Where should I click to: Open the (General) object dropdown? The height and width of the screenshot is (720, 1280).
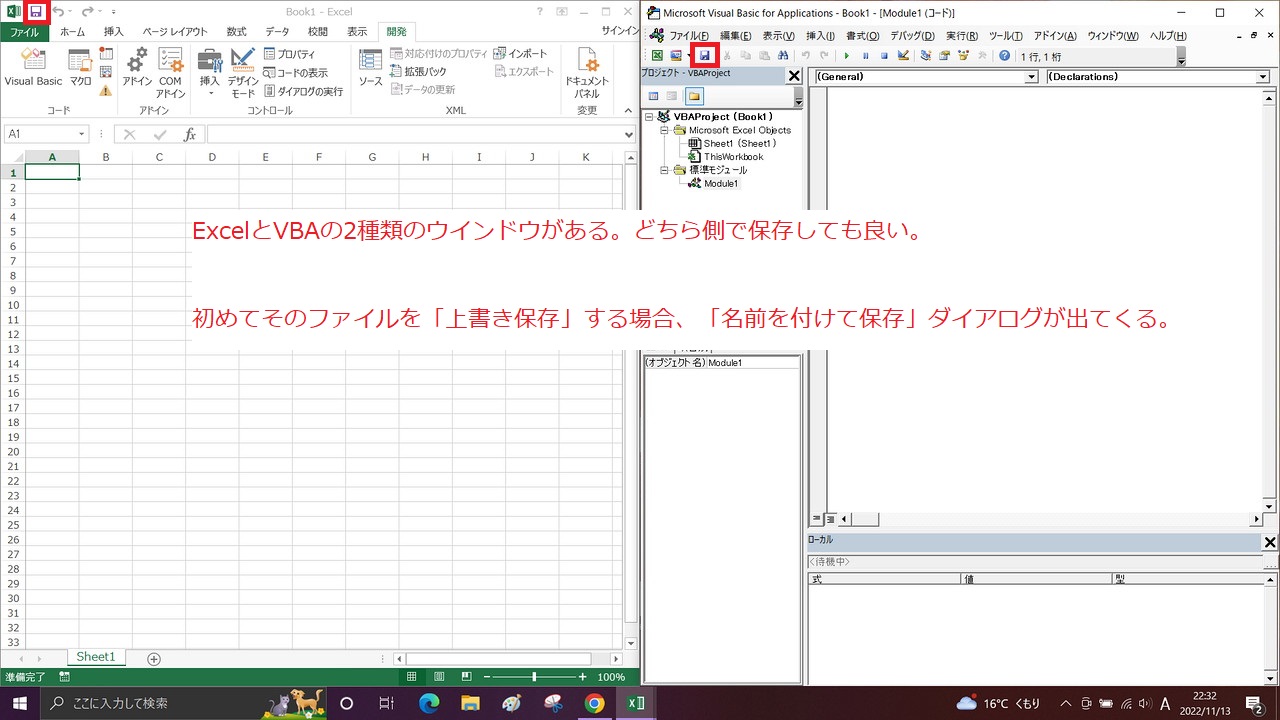[1032, 77]
